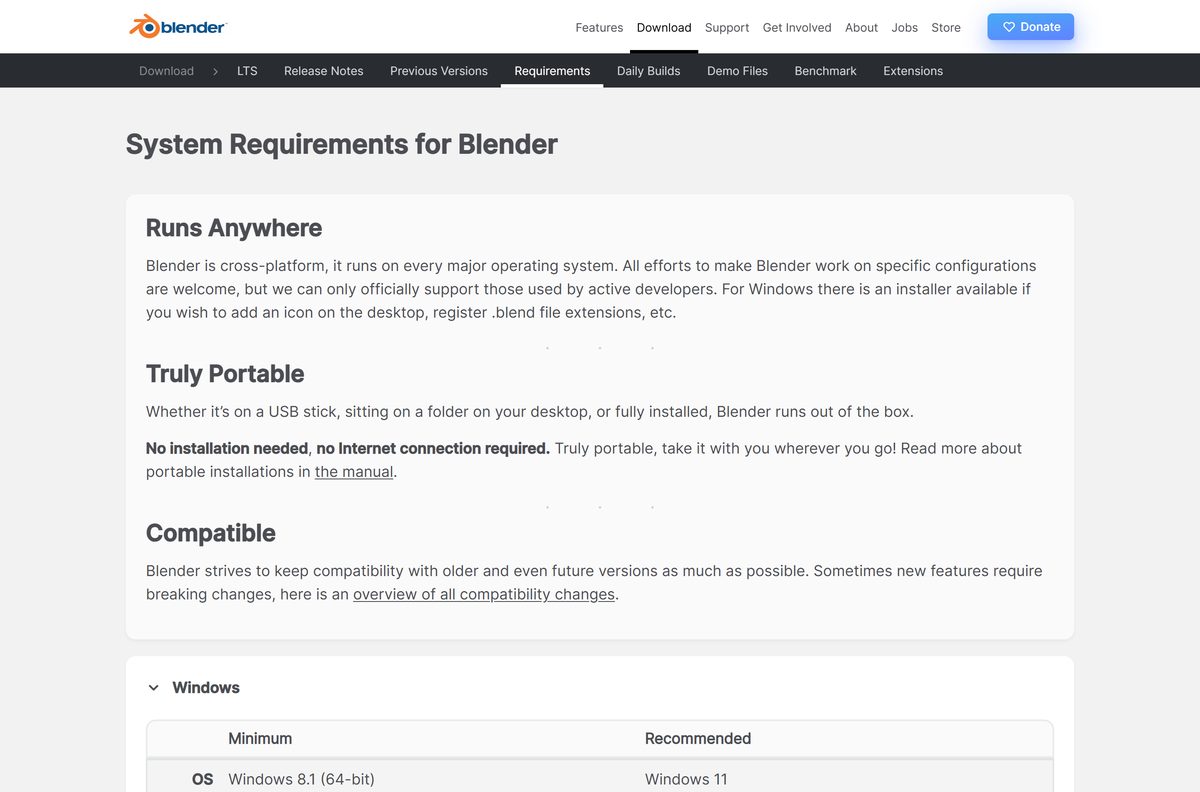Screen dimensions: 1200x792
Task: Open the About page
Action: (x=861, y=27)
